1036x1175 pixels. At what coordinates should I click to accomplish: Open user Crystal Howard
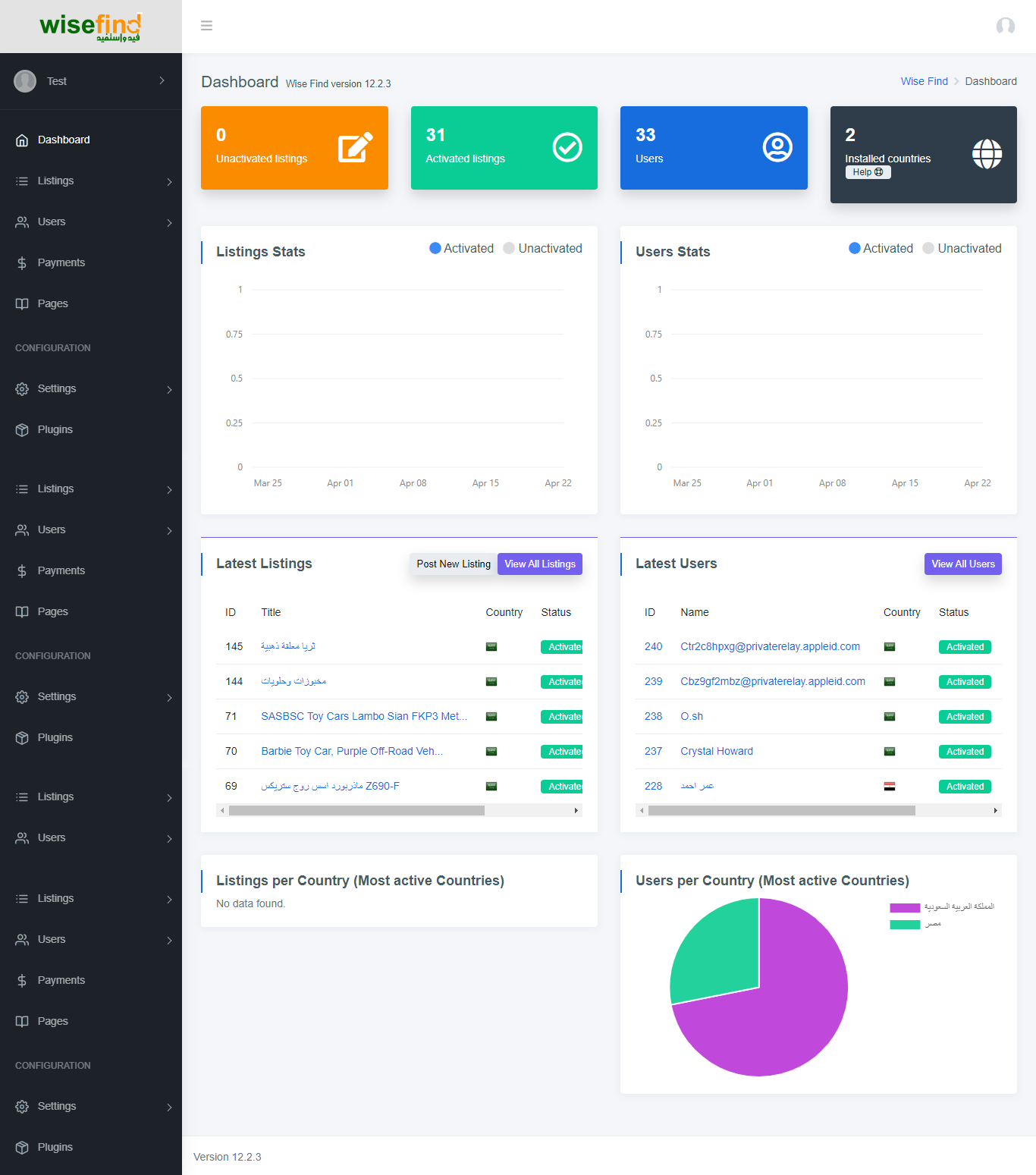coord(717,752)
